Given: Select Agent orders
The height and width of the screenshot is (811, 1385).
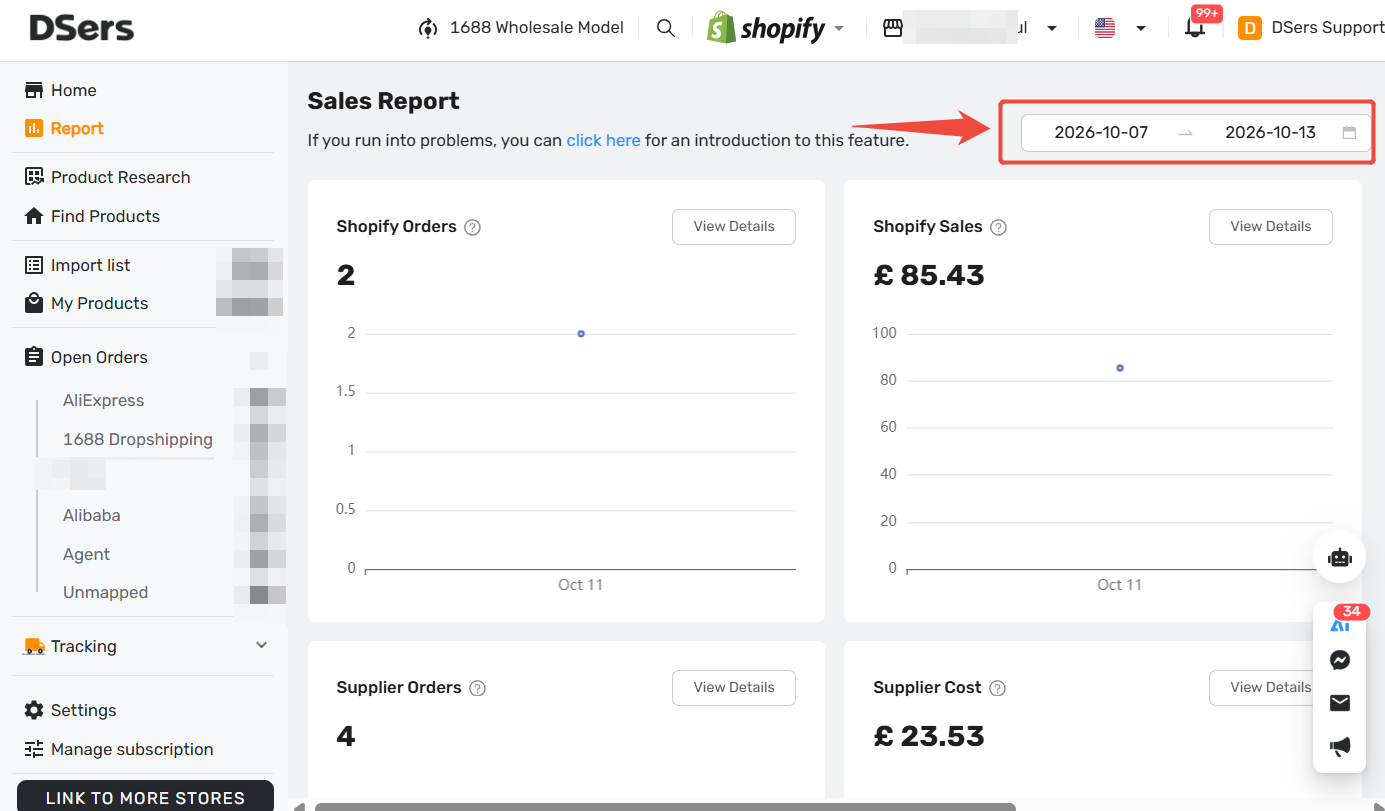Looking at the screenshot, I should [86, 554].
